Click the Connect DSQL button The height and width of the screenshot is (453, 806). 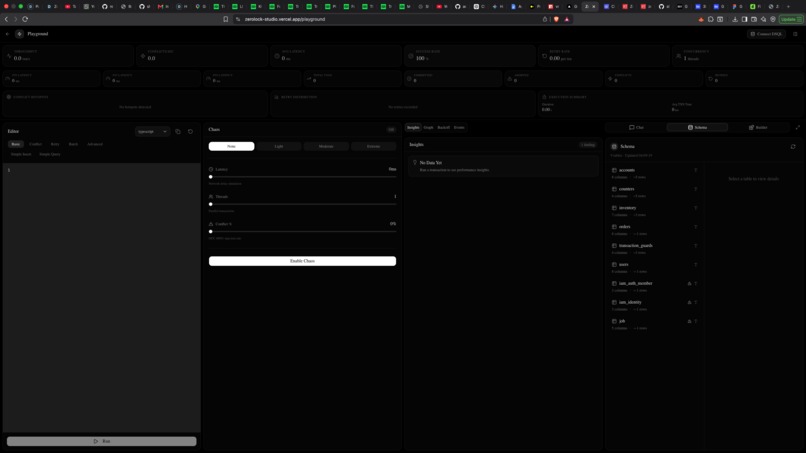[x=766, y=34]
